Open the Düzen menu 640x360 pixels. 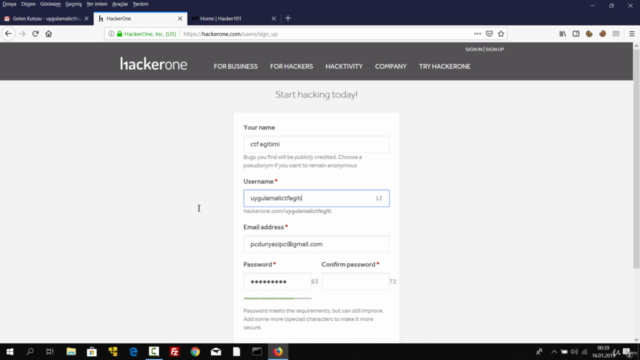28,4
